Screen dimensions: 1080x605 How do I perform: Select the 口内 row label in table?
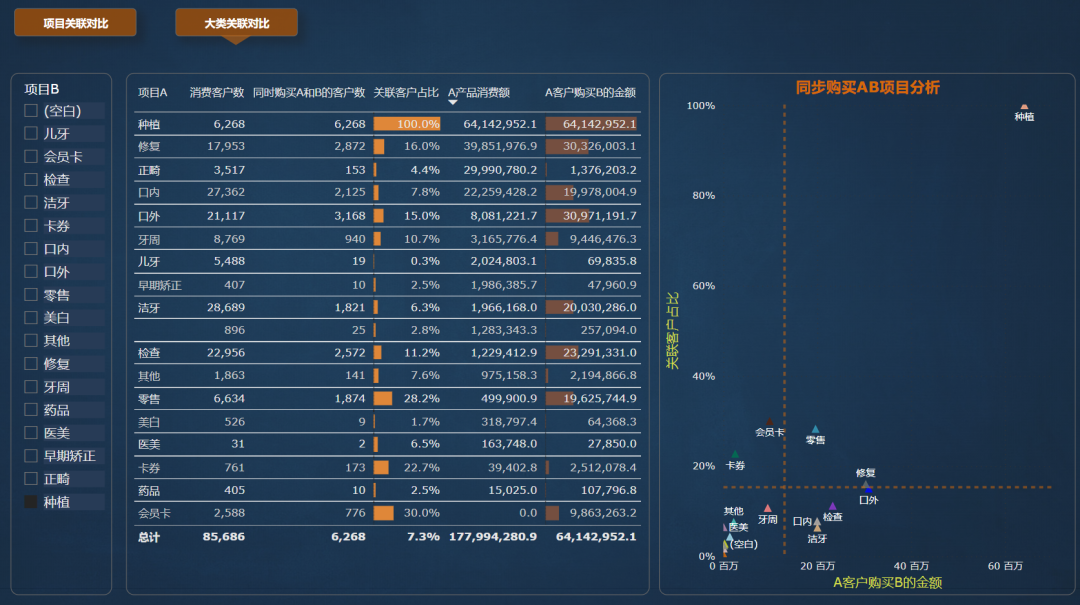149,192
